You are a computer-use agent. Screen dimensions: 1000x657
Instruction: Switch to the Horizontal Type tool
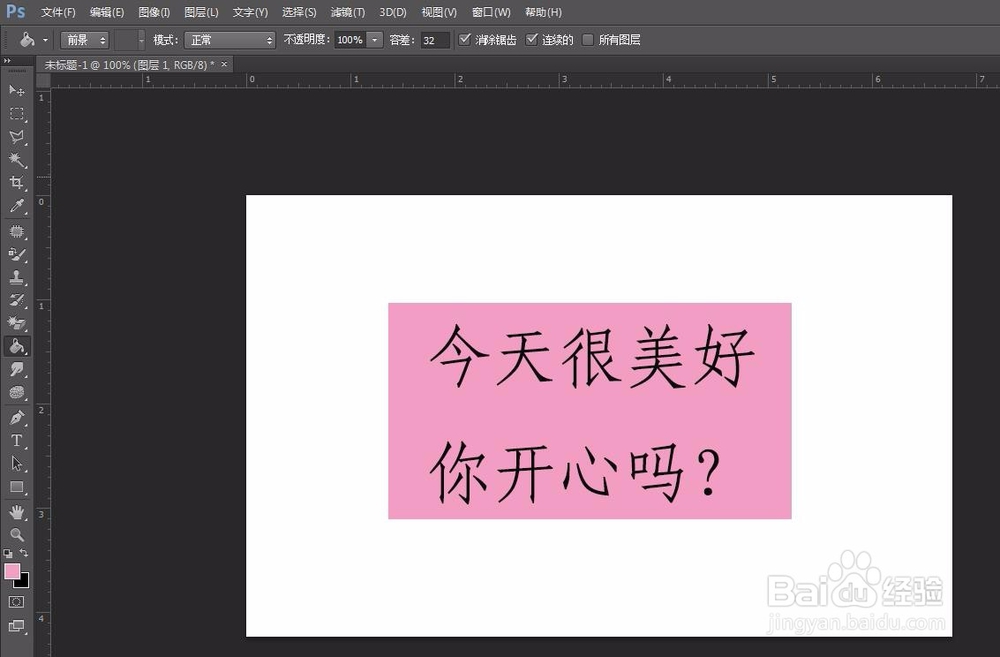16,440
